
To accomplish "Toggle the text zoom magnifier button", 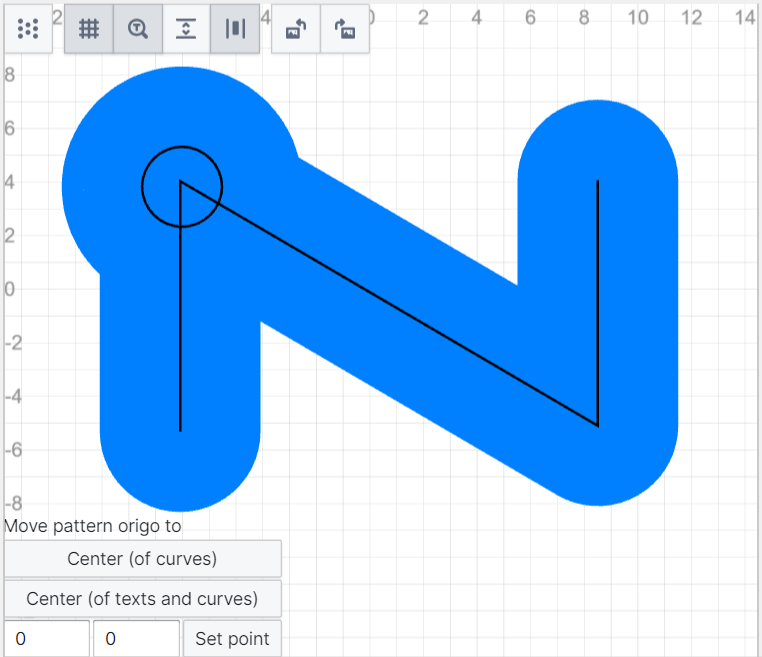I will [138, 29].
